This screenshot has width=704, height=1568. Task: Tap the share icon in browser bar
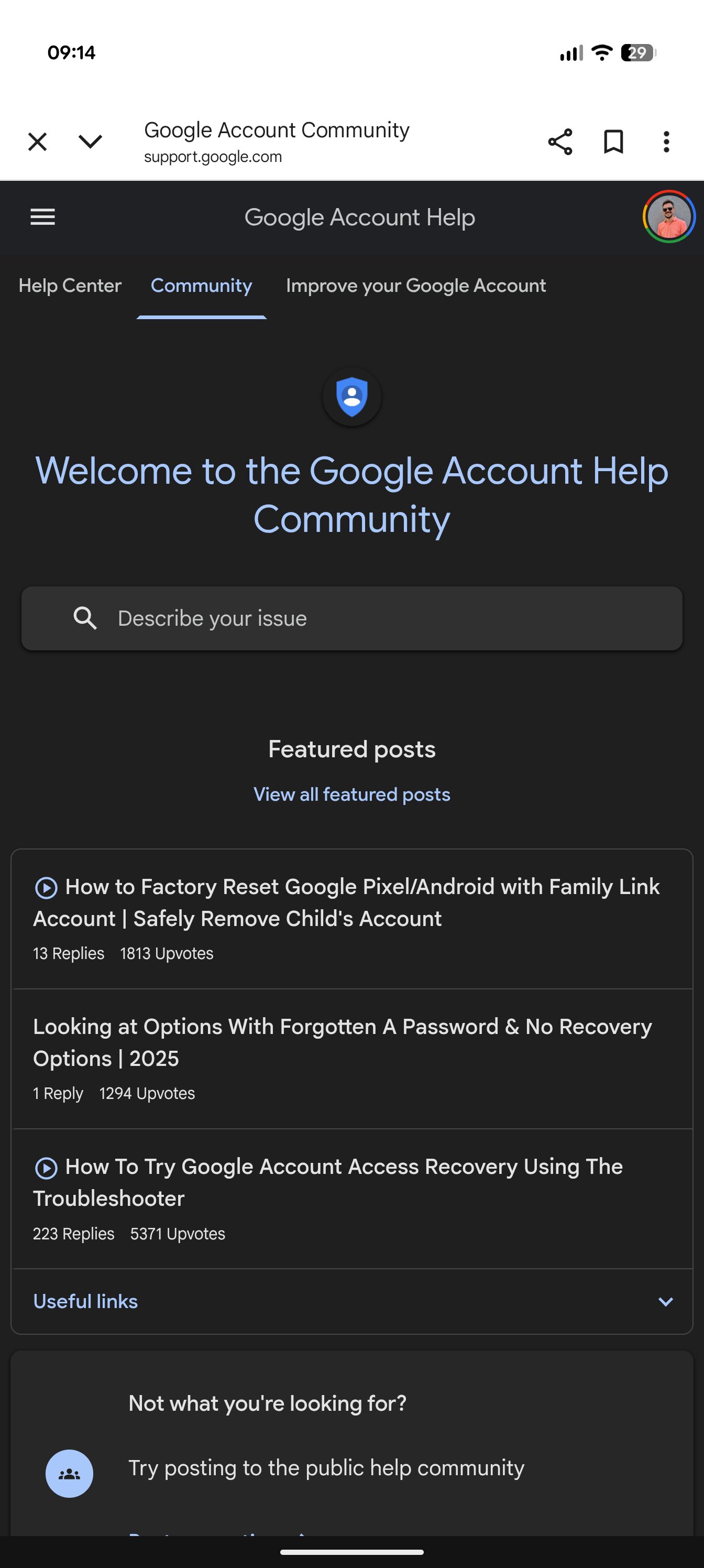click(x=560, y=142)
